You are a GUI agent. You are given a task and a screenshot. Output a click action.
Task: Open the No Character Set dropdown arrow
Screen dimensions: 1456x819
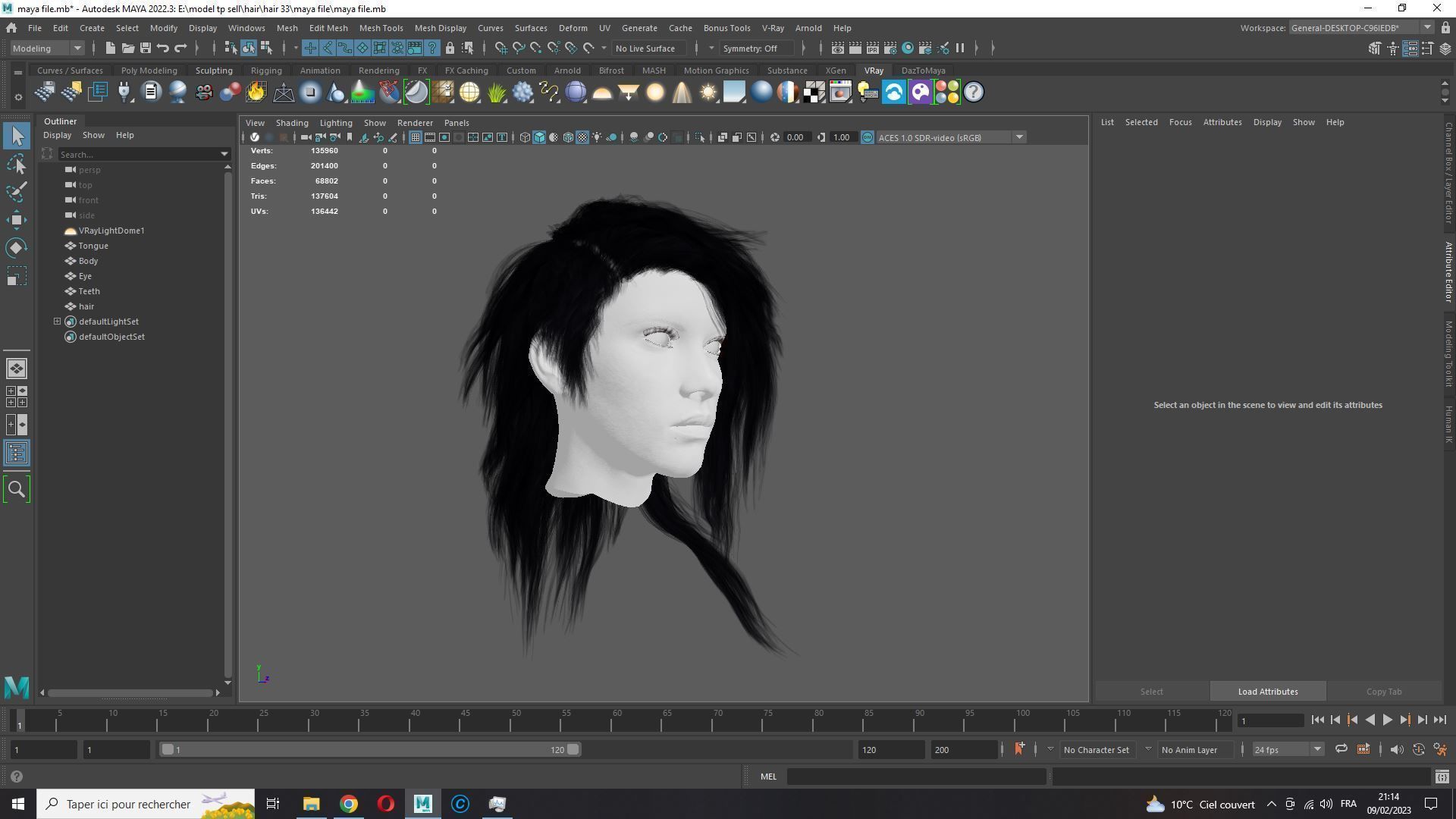(x=1050, y=749)
